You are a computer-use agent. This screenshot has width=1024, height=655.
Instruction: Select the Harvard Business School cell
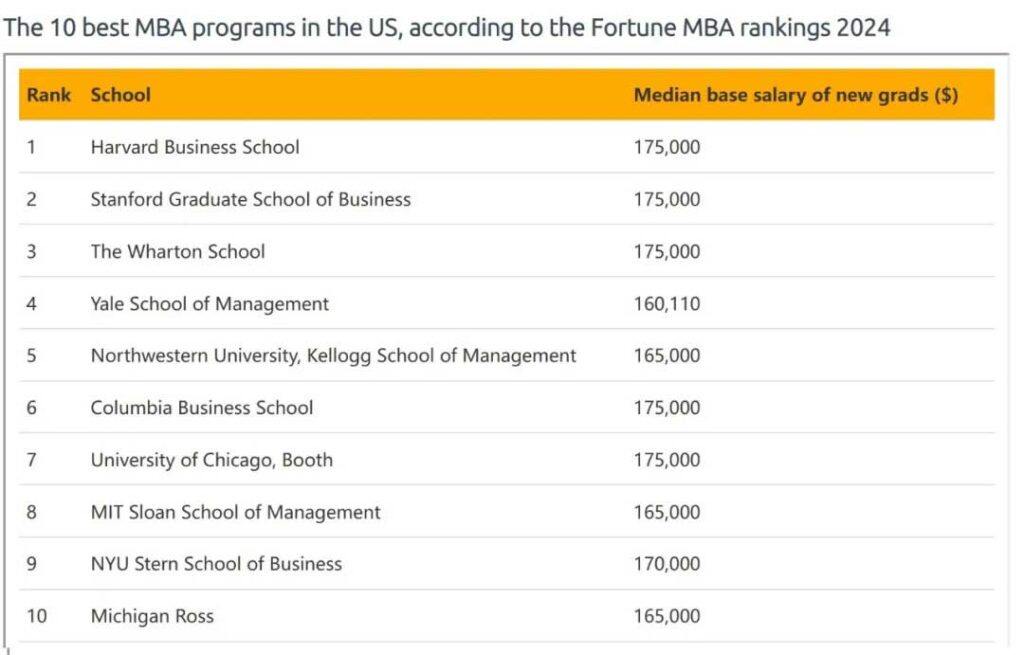[194, 147]
